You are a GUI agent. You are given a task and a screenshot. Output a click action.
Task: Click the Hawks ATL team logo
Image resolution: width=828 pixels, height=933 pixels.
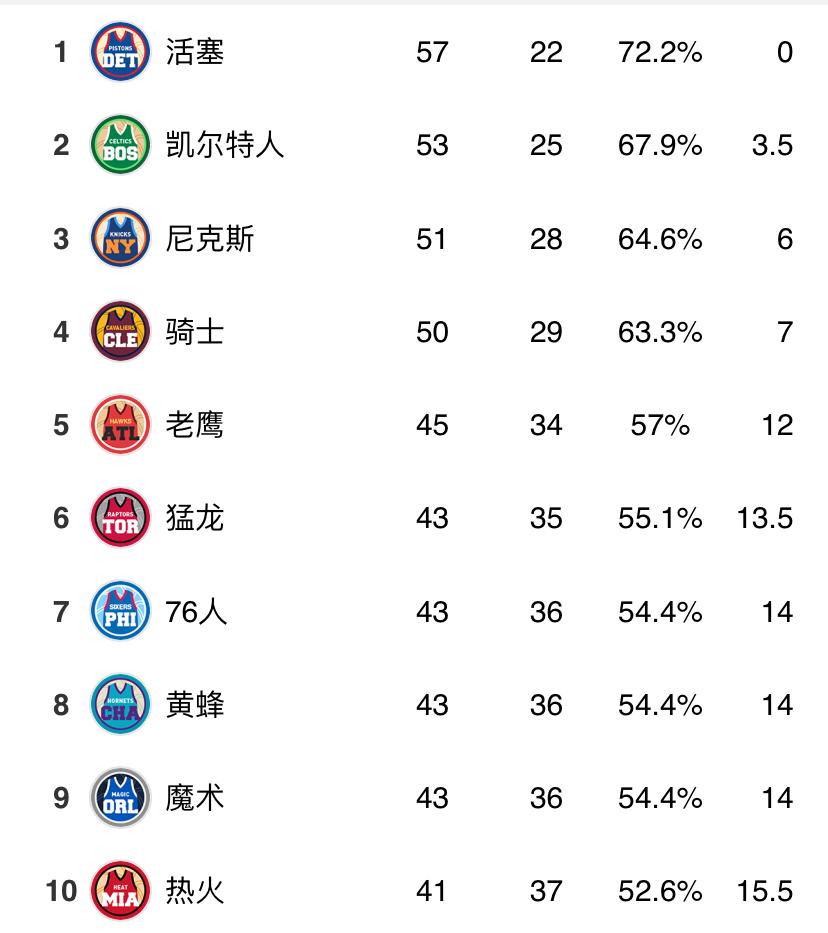tap(120, 424)
